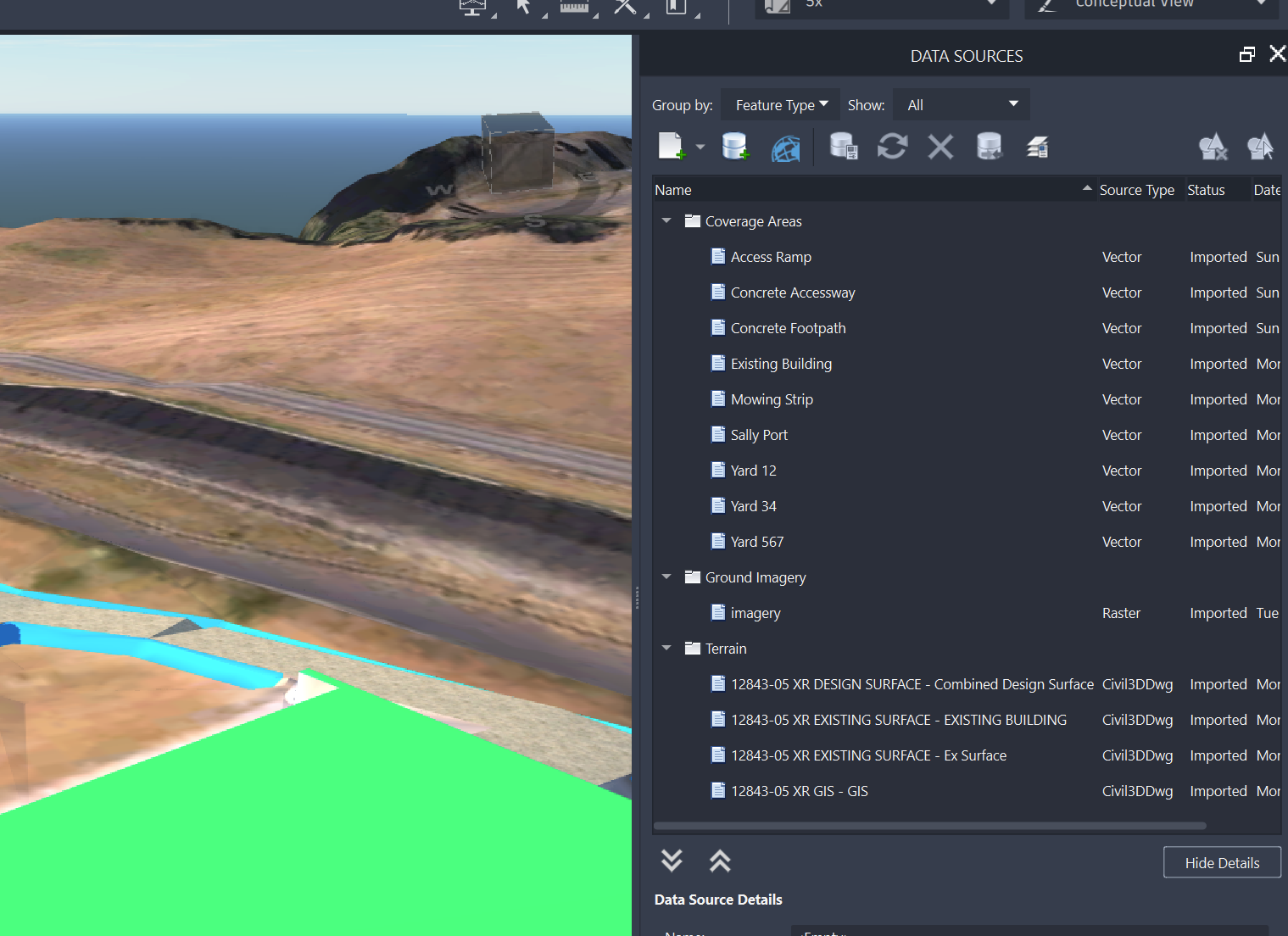
Task: Click the document icon beside imagery
Action: [718, 612]
